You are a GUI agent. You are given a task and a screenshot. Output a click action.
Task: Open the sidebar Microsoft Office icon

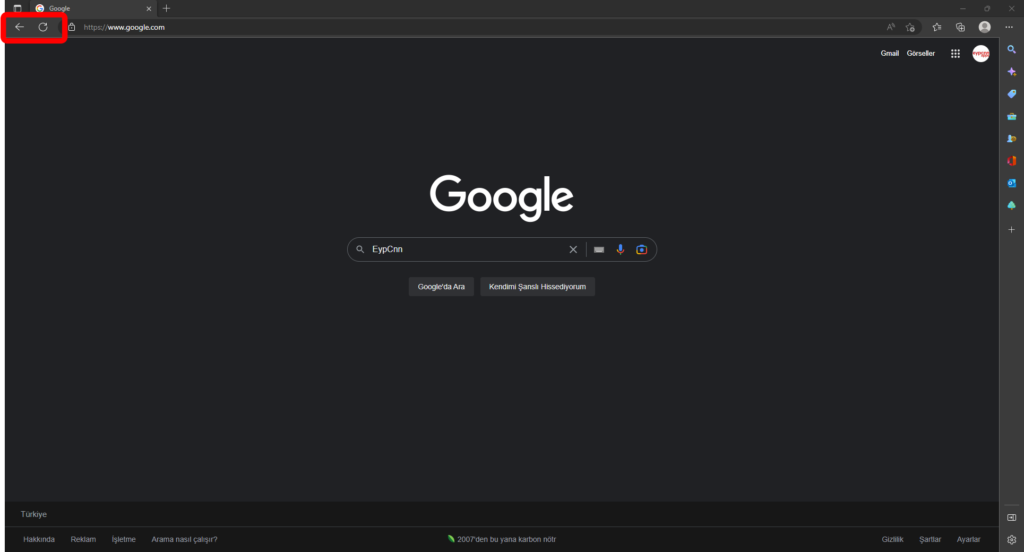tap(1012, 161)
